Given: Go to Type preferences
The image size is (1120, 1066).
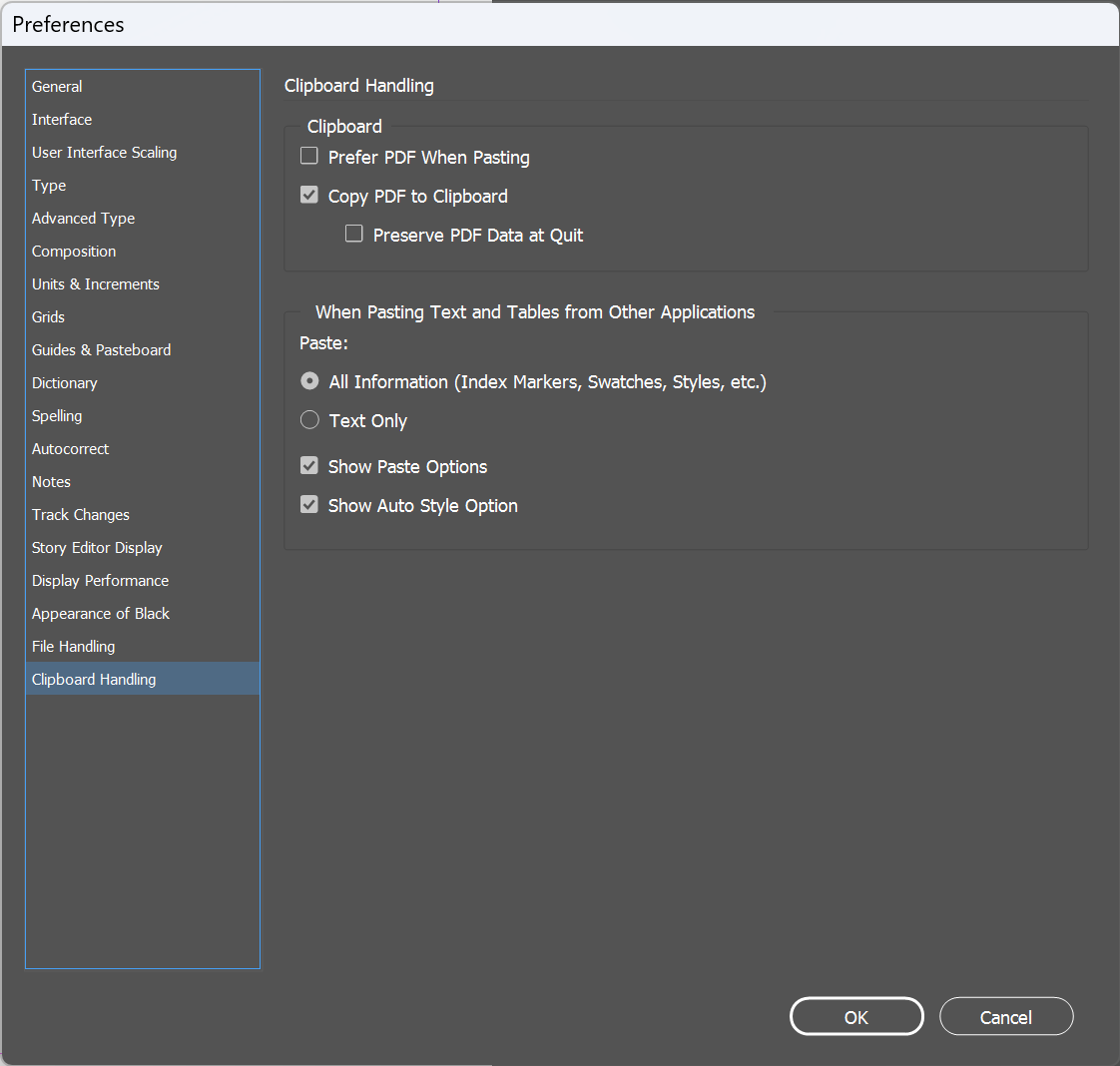Looking at the screenshot, I should [x=49, y=185].
